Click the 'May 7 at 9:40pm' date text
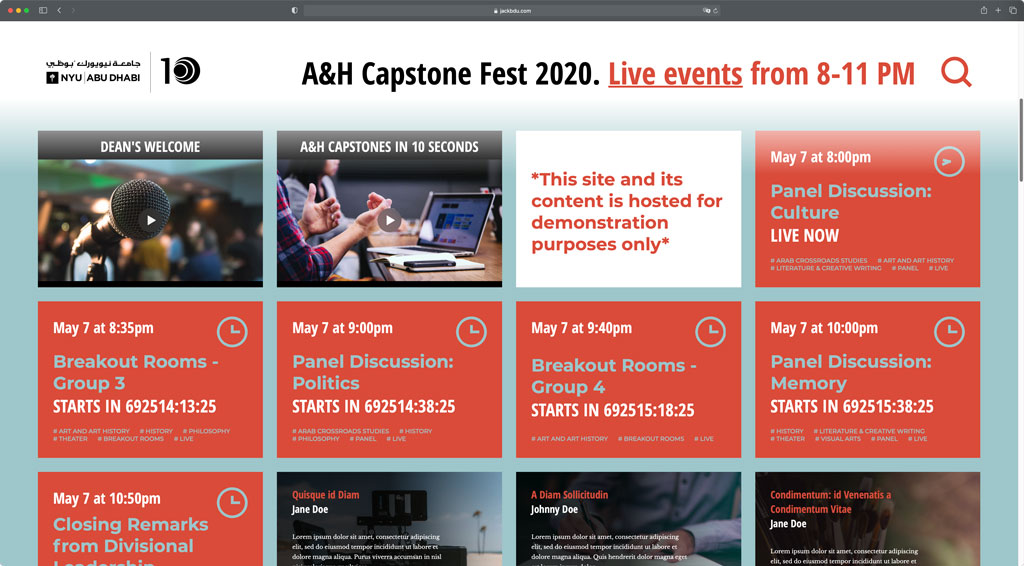The width and height of the screenshot is (1024, 566). click(x=581, y=328)
